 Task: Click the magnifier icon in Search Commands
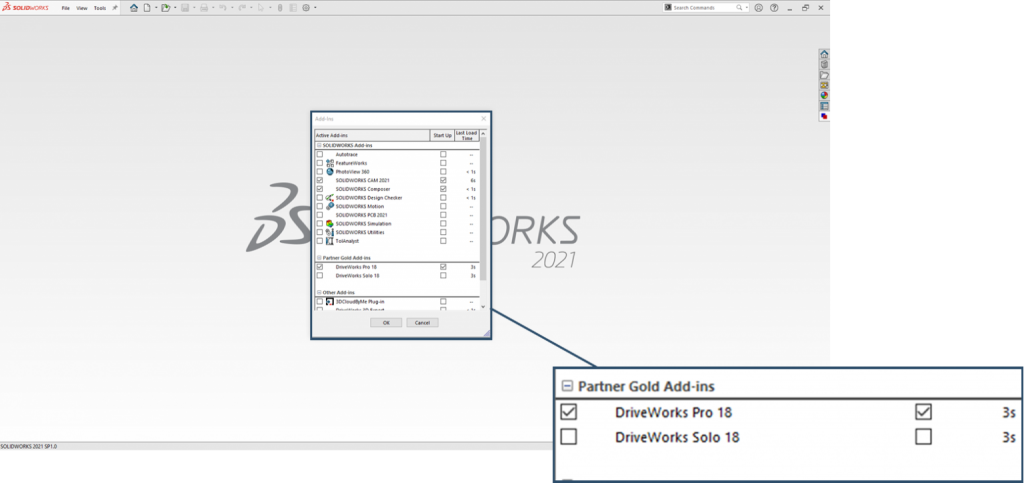(x=739, y=8)
